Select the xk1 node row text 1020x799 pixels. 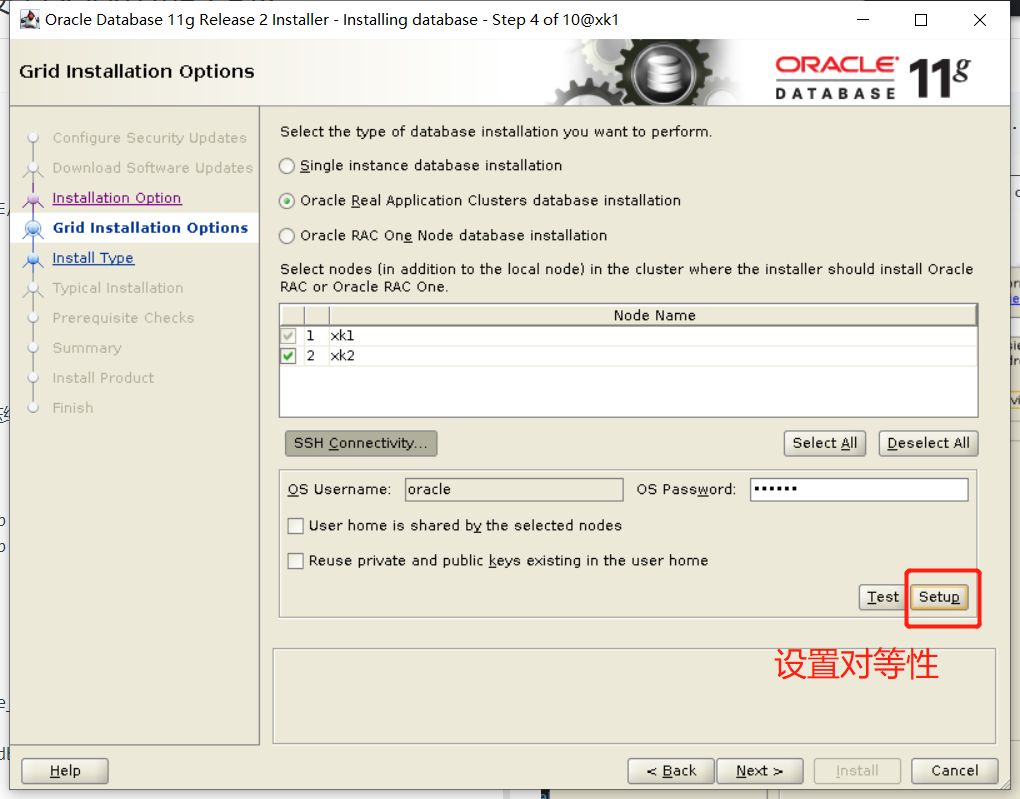(x=342, y=336)
